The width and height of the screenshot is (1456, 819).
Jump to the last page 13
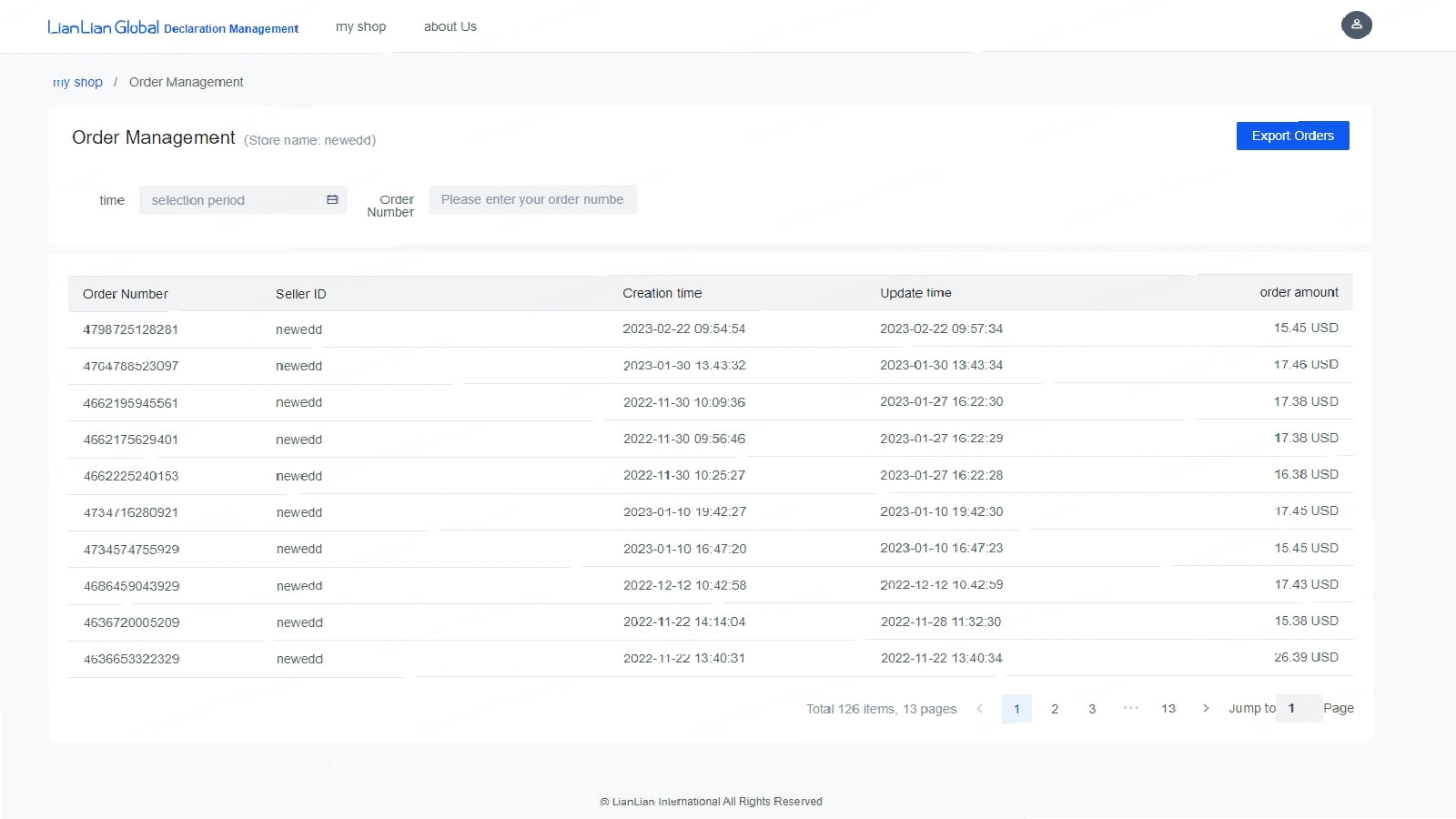1168,708
